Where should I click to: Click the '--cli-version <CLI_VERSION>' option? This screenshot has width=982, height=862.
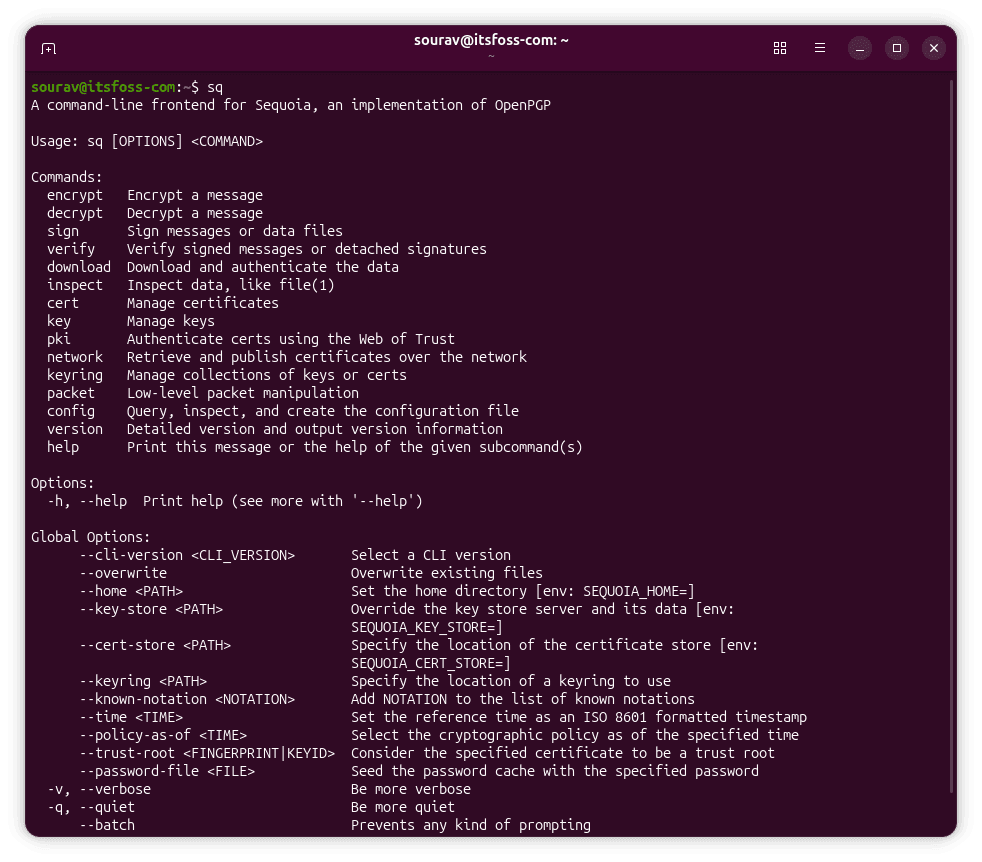[x=187, y=556]
